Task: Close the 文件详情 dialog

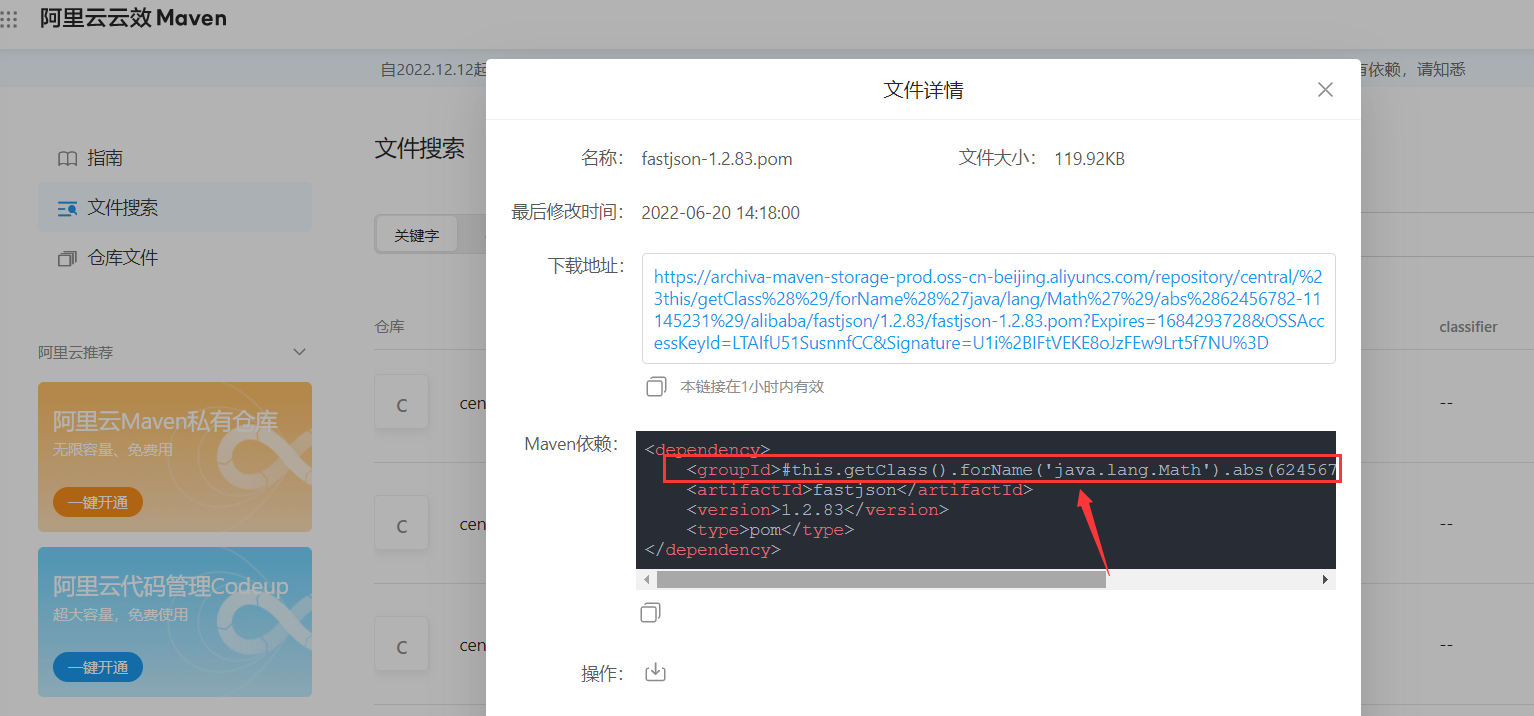Action: point(1325,90)
